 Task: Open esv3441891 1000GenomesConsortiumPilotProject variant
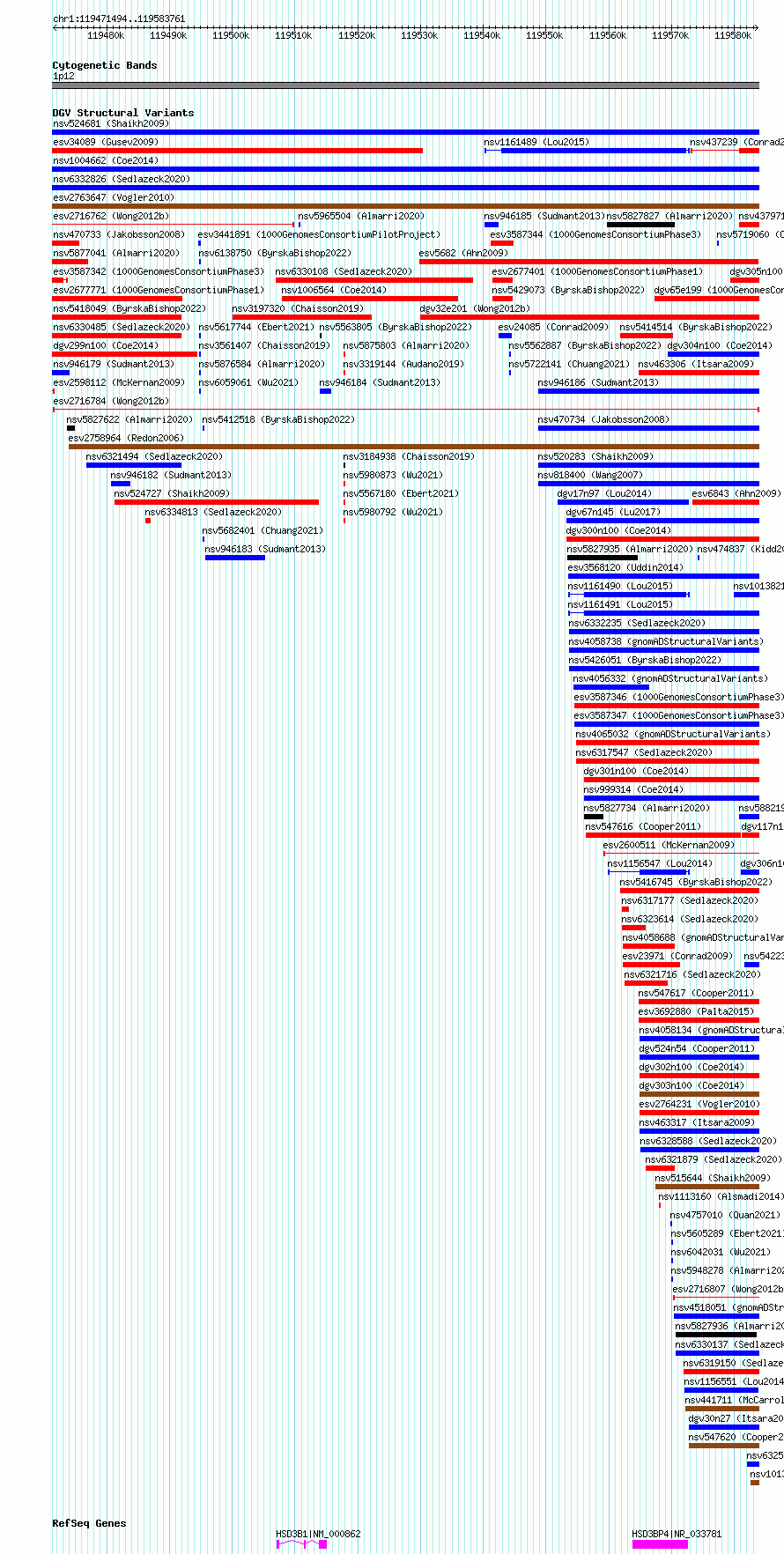tap(319, 234)
